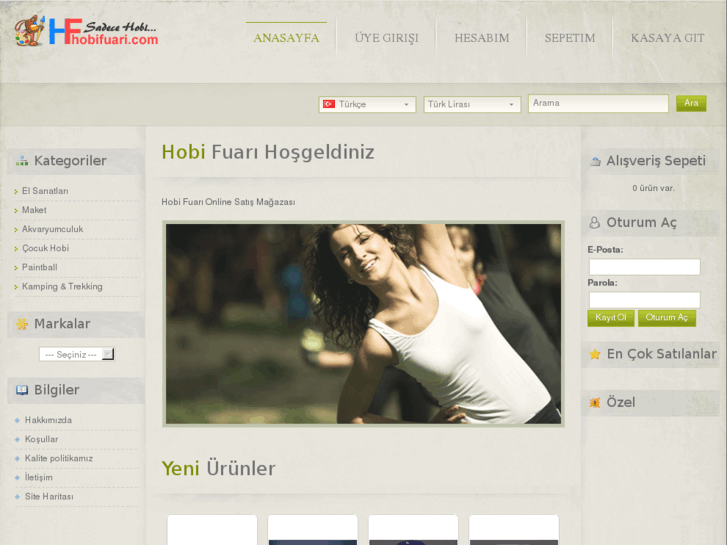Image resolution: width=727 pixels, height=545 pixels.
Task: Click the Kayıt Ol button
Action: (x=611, y=318)
